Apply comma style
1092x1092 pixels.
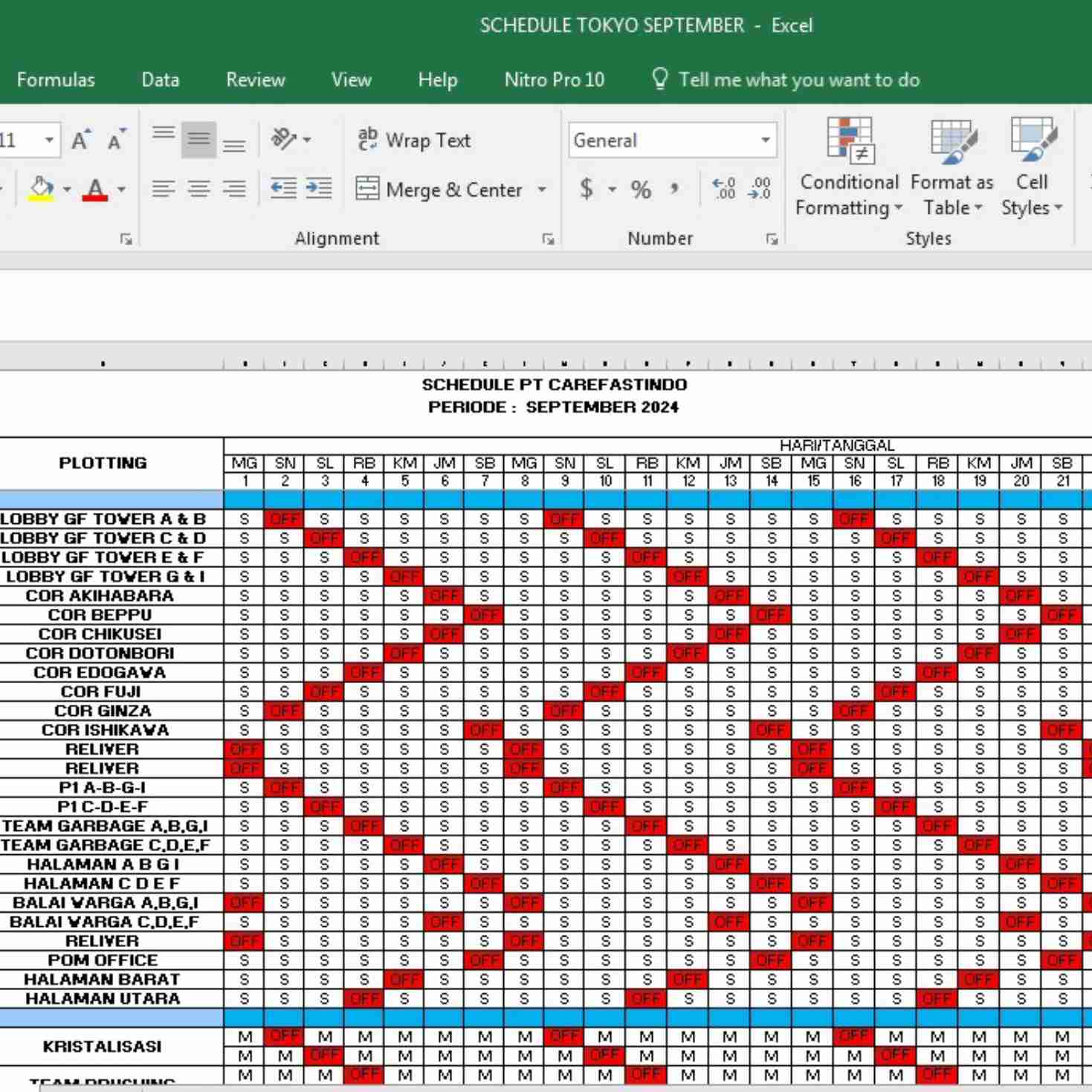(x=674, y=189)
